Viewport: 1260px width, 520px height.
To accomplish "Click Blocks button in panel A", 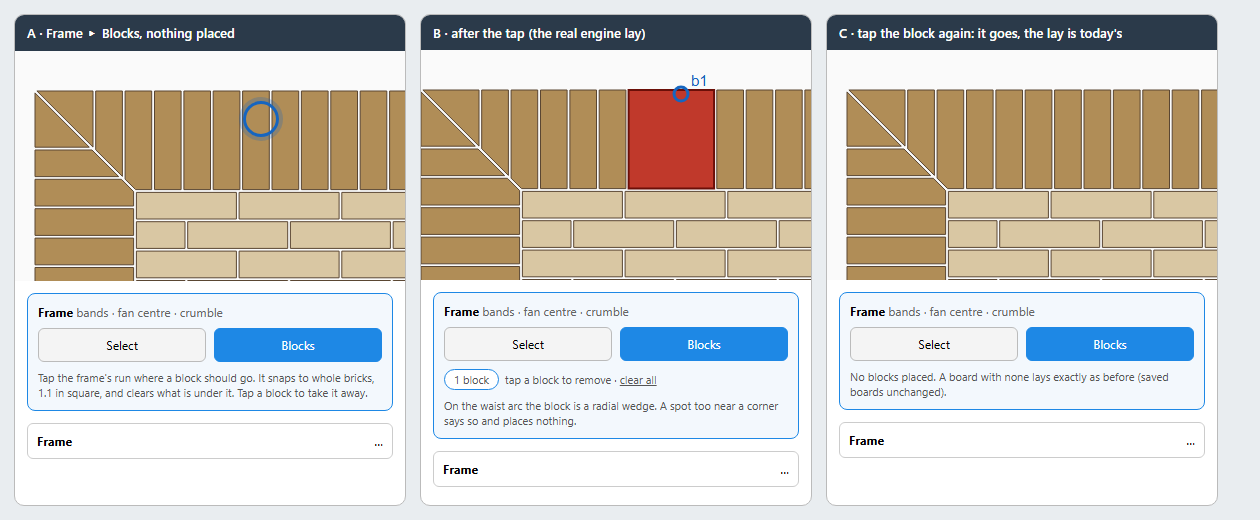I will click(298, 345).
